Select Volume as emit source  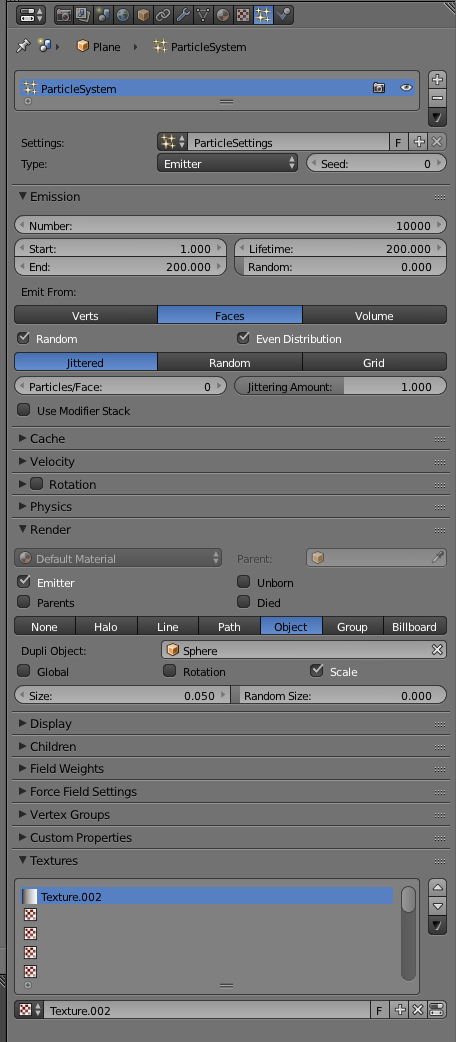[x=374, y=316]
